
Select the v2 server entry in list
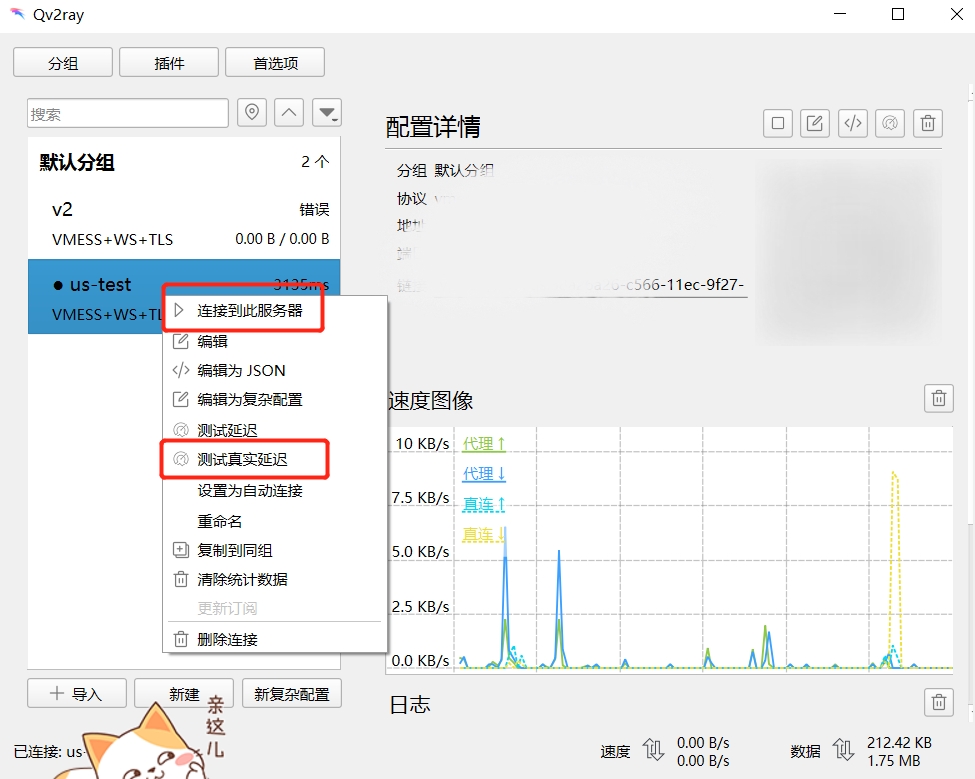[x=184, y=223]
